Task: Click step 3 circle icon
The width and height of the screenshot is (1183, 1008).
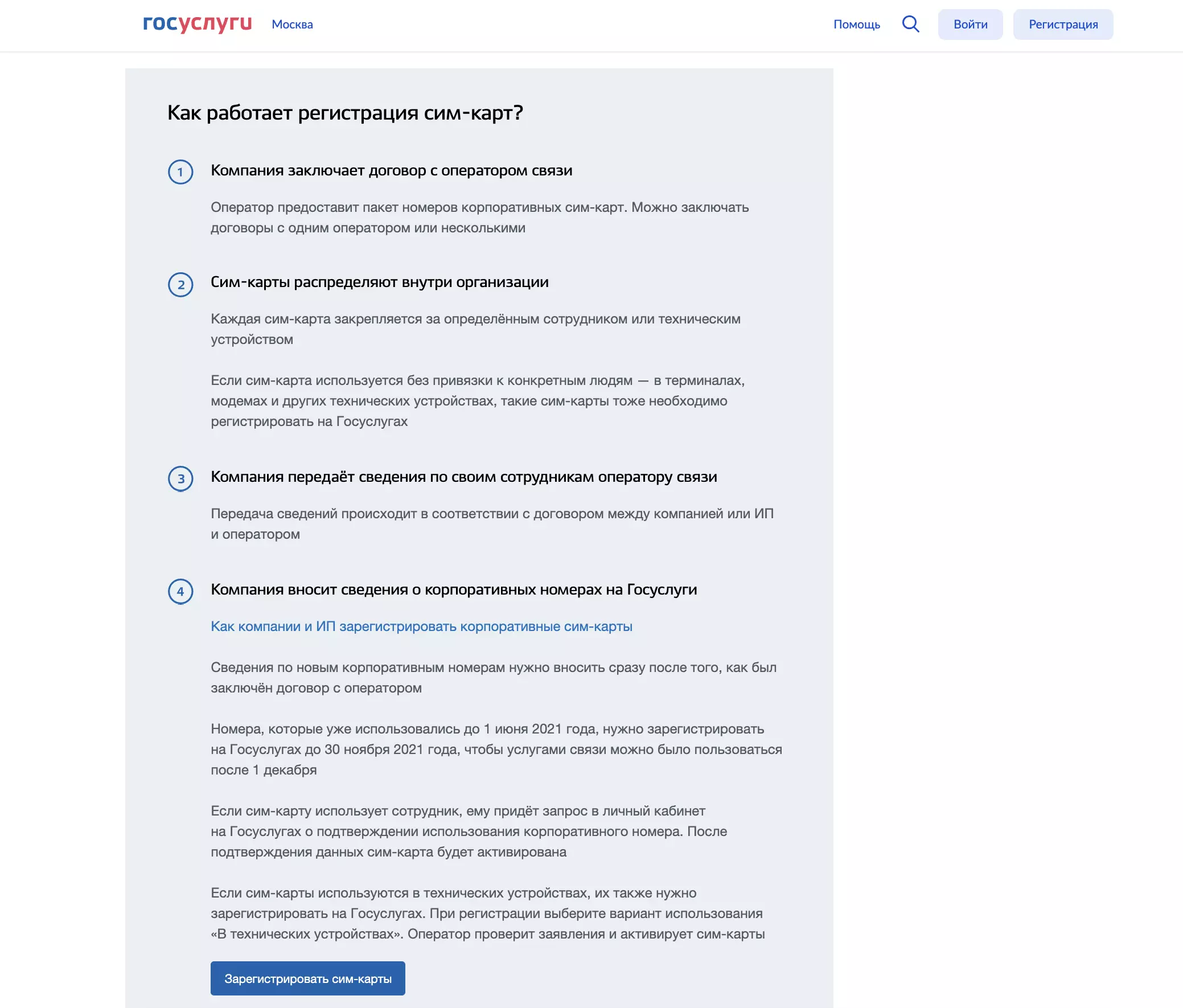Action: (181, 477)
